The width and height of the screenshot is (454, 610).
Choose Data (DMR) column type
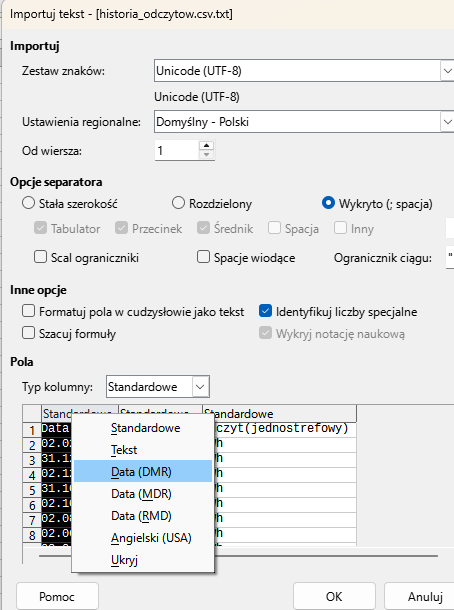click(x=143, y=472)
